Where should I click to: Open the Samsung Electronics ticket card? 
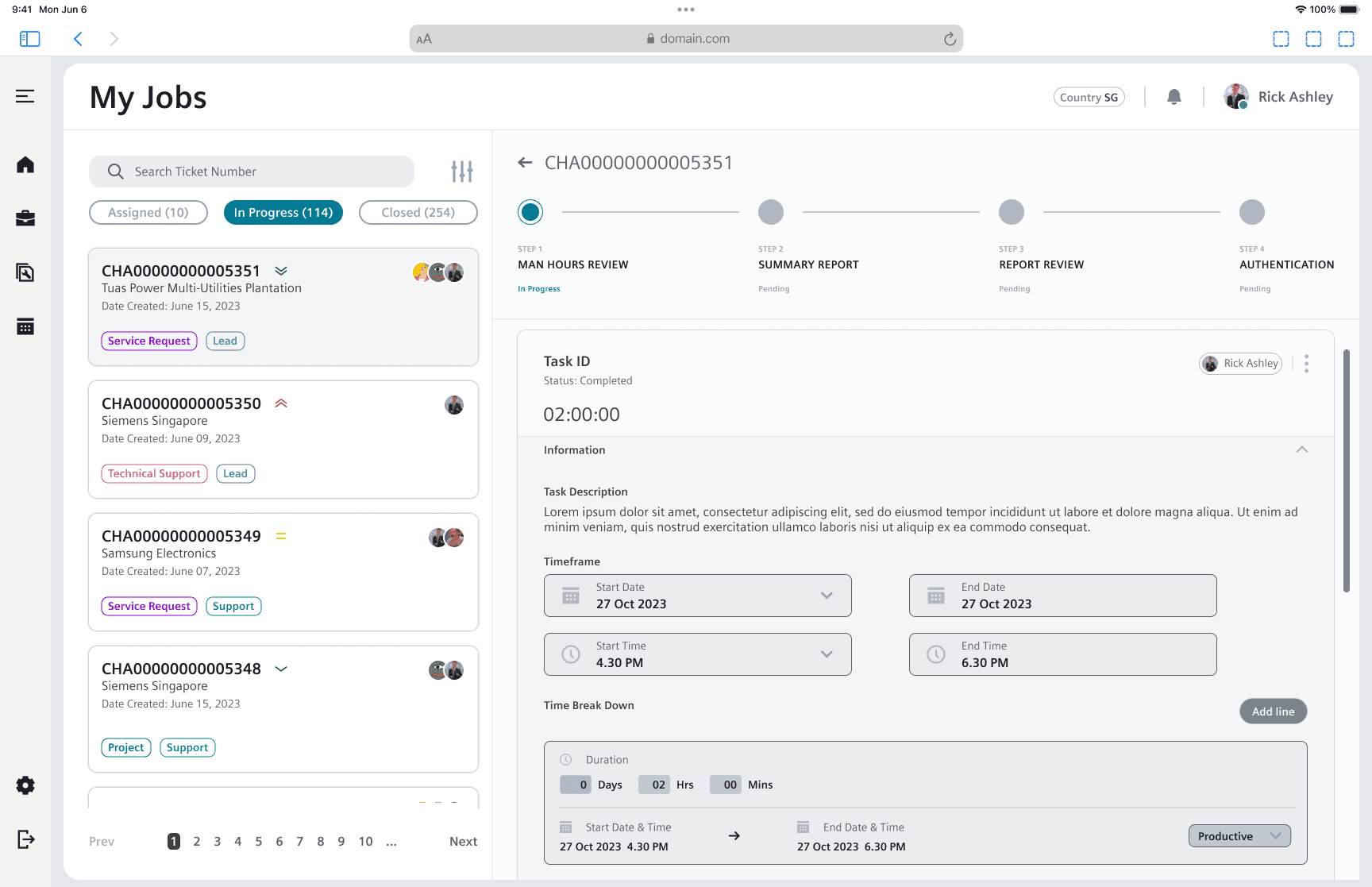tap(283, 572)
